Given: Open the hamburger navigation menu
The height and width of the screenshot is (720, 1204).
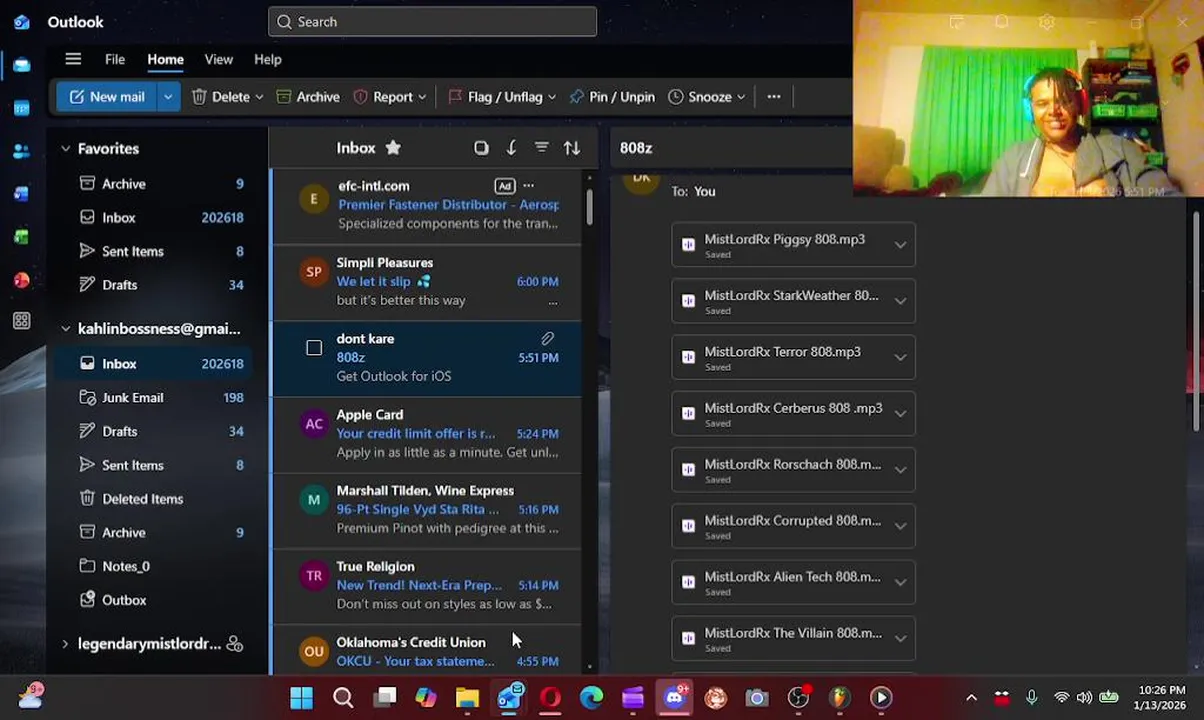Looking at the screenshot, I should [73, 59].
